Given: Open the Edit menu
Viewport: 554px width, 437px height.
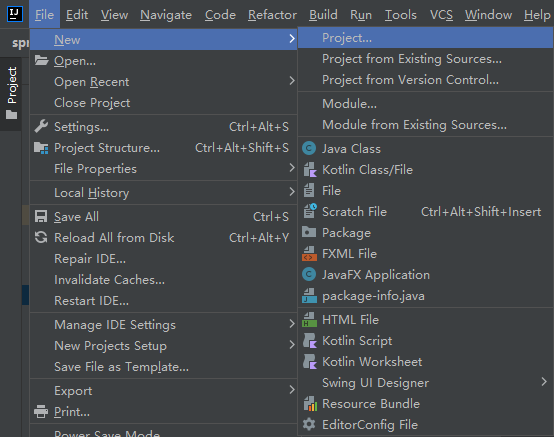Looking at the screenshot, I should 77,14.
